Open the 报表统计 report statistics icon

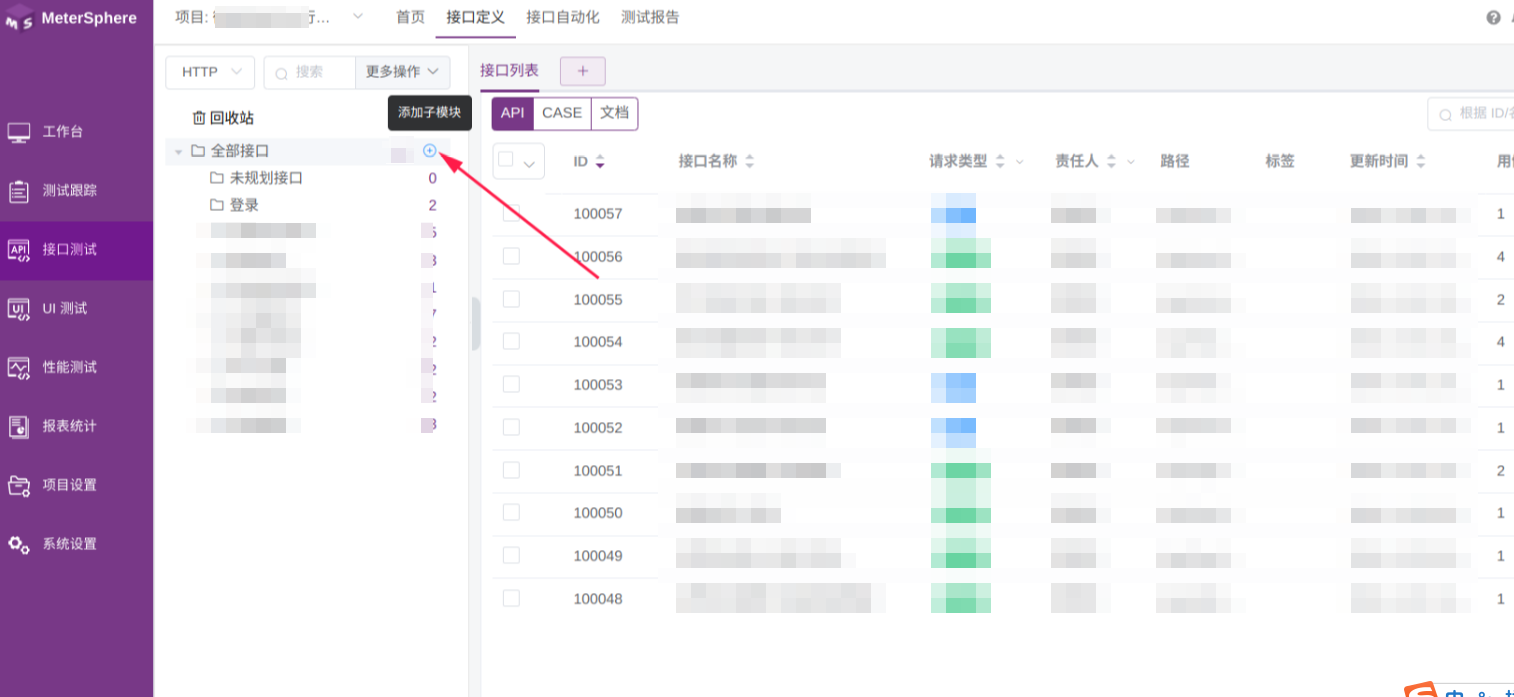[19, 427]
